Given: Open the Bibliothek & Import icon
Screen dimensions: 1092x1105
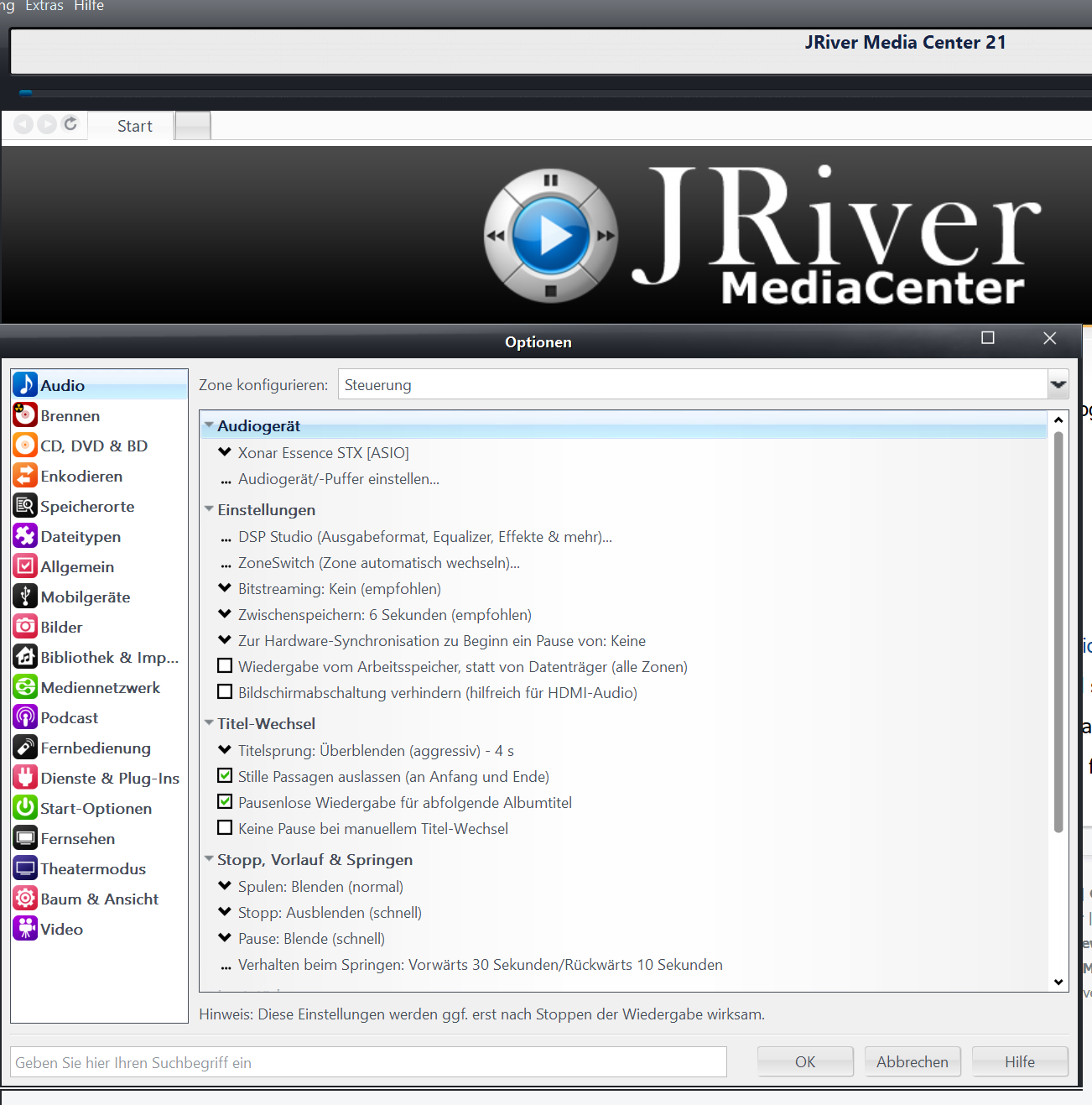Looking at the screenshot, I should (x=25, y=657).
